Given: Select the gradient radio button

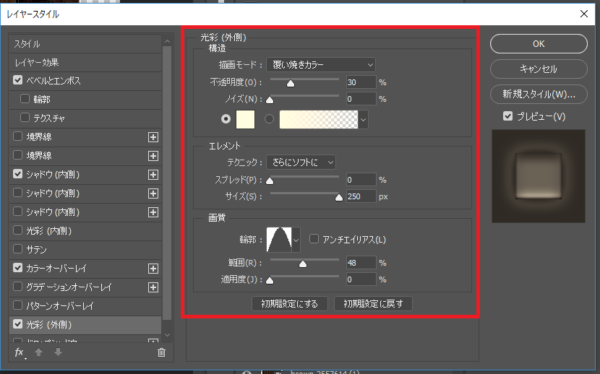Looking at the screenshot, I should pyautogui.click(x=269, y=119).
